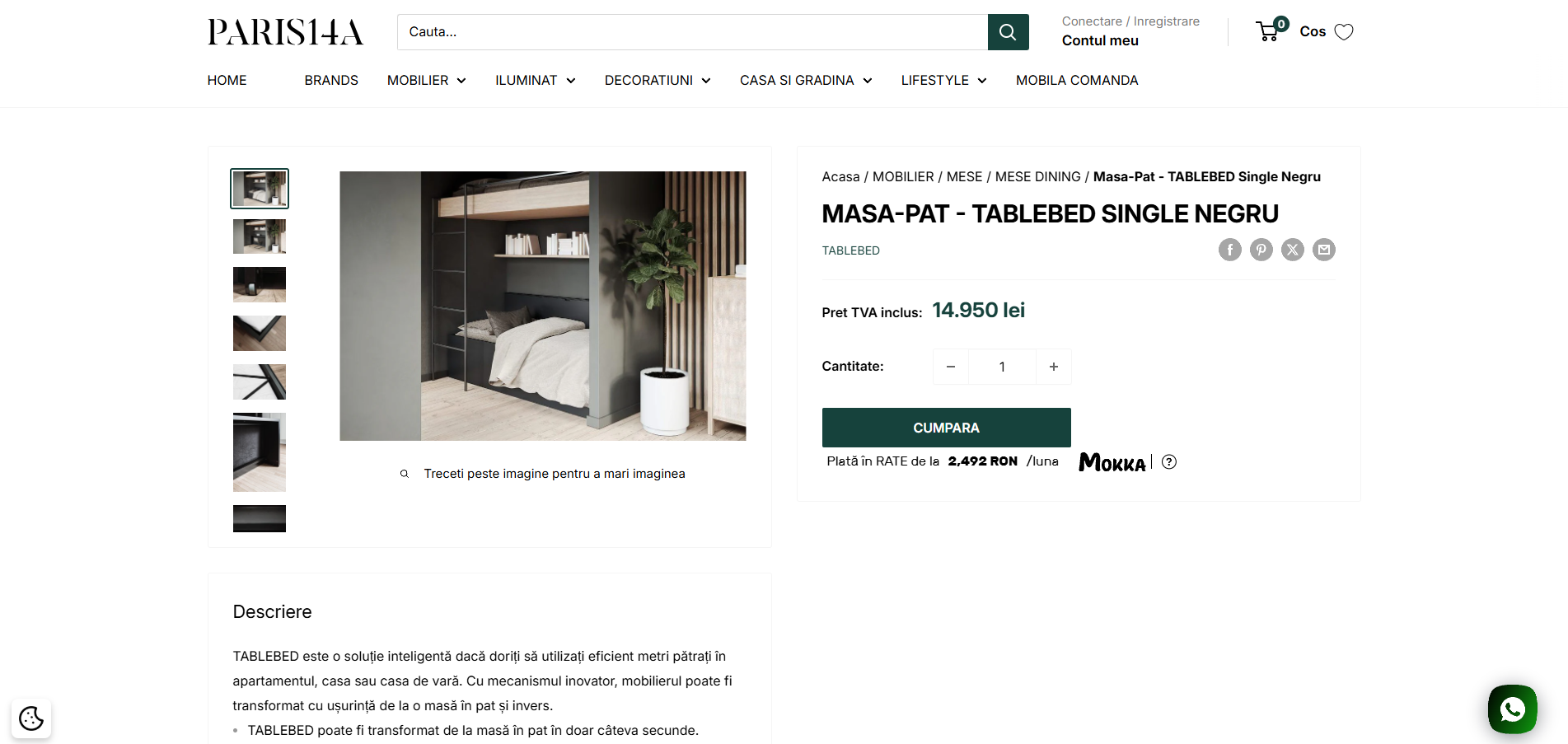Open MESE DINING breadcrumb link
The width and height of the screenshot is (1568, 744).
click(1038, 177)
